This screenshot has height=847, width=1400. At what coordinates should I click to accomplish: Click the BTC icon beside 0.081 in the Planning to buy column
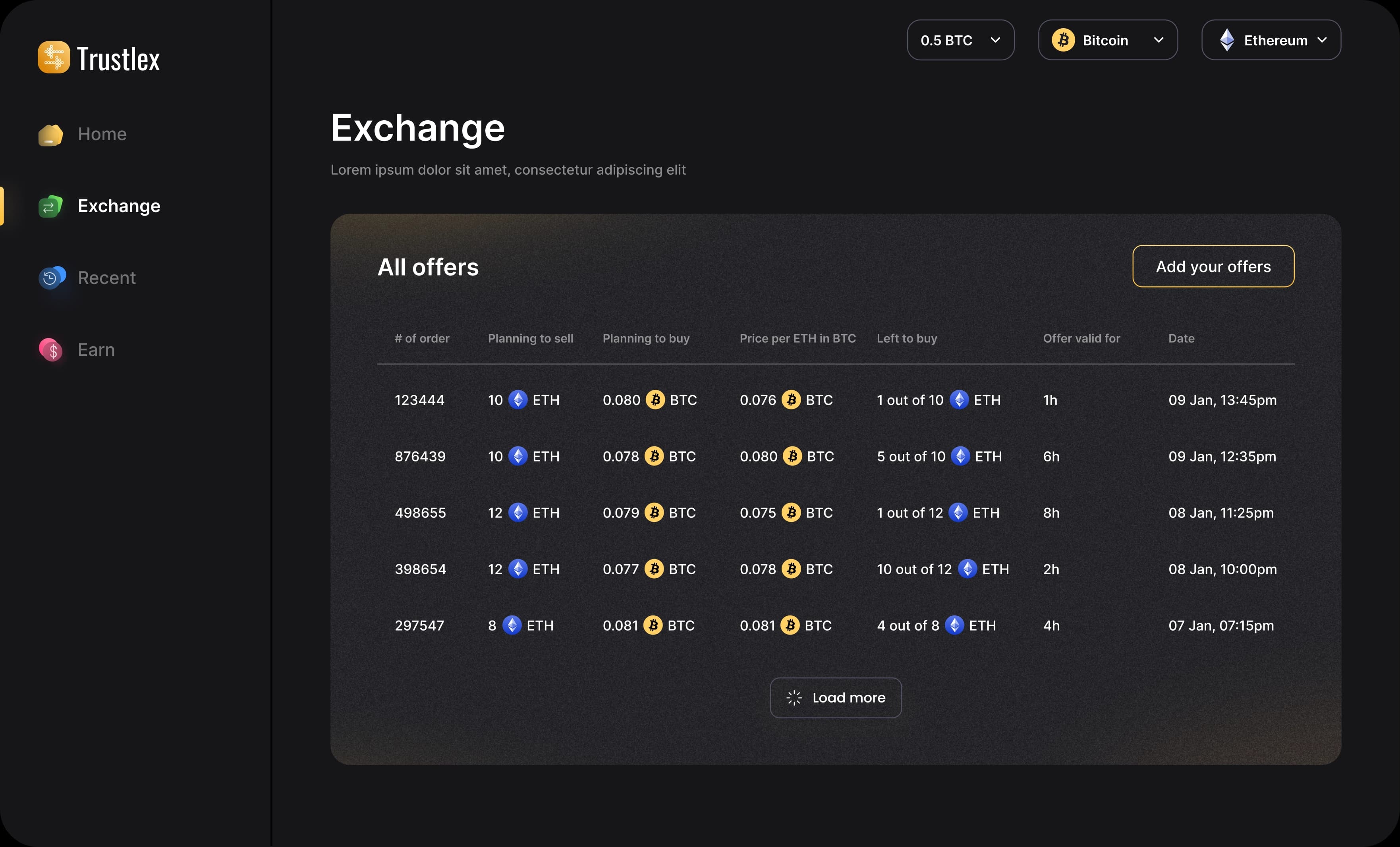coord(653,625)
